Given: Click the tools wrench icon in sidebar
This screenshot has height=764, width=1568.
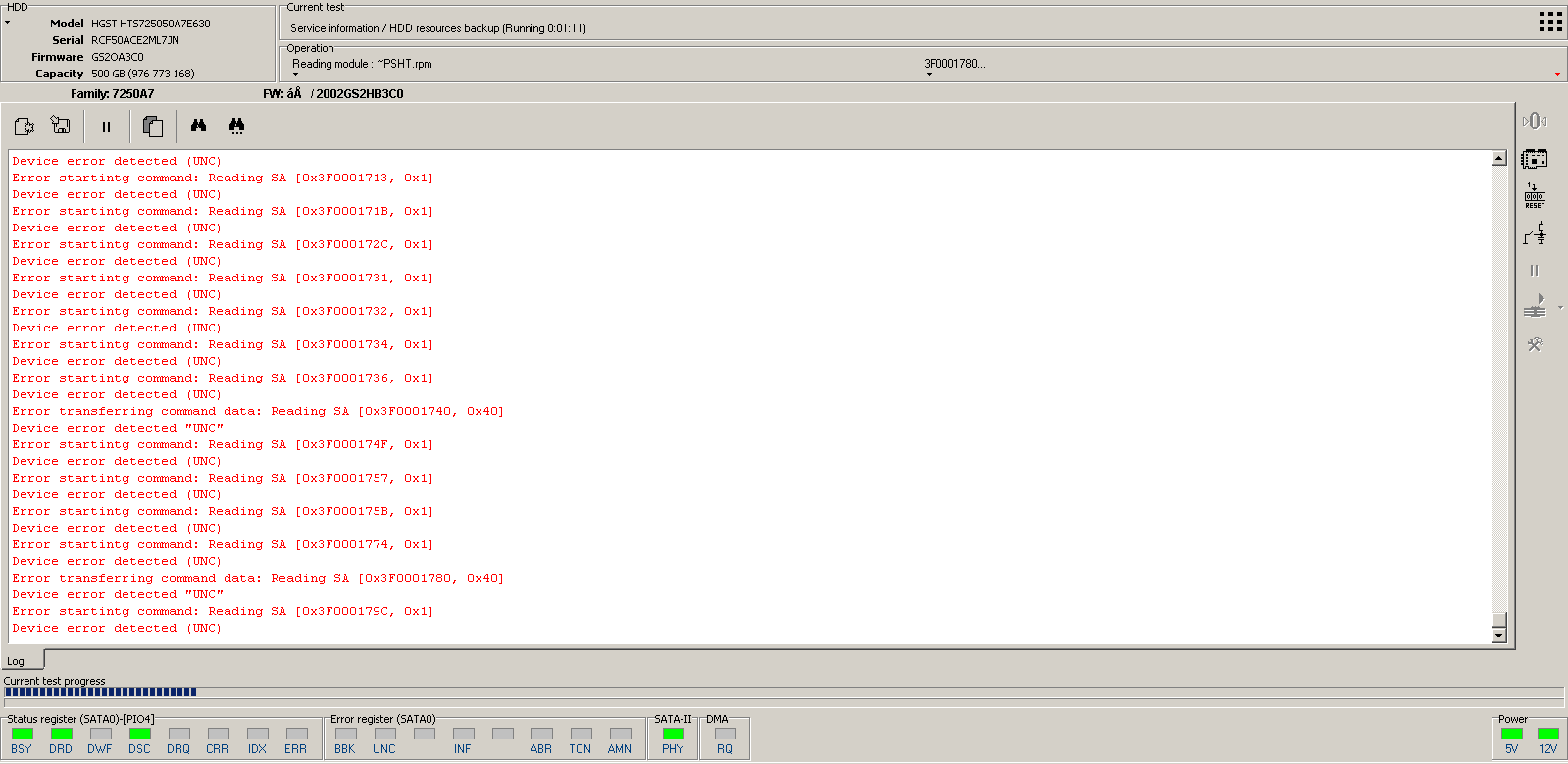Looking at the screenshot, I should click(x=1535, y=344).
